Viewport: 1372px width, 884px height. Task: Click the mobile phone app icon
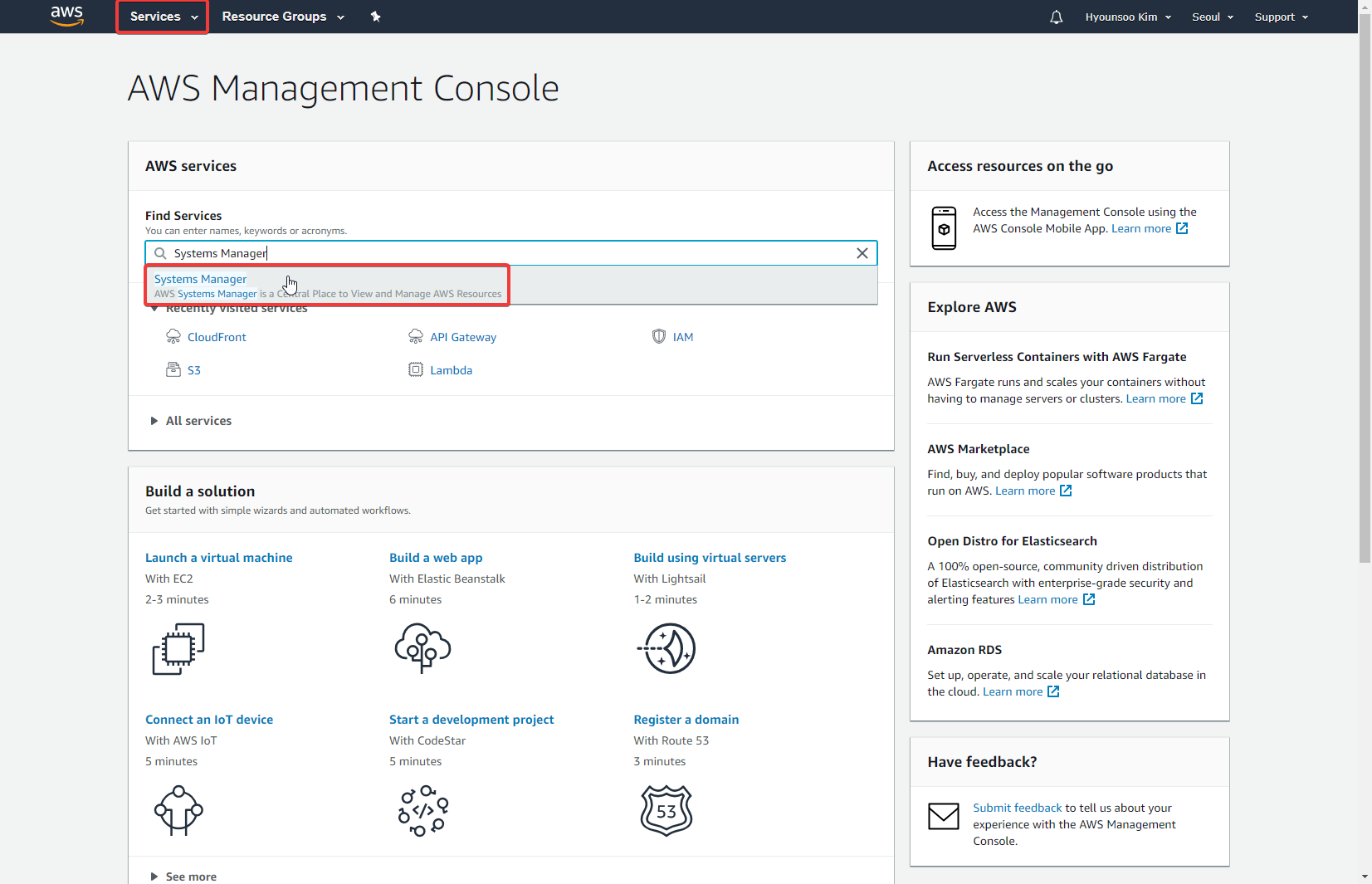(944, 227)
